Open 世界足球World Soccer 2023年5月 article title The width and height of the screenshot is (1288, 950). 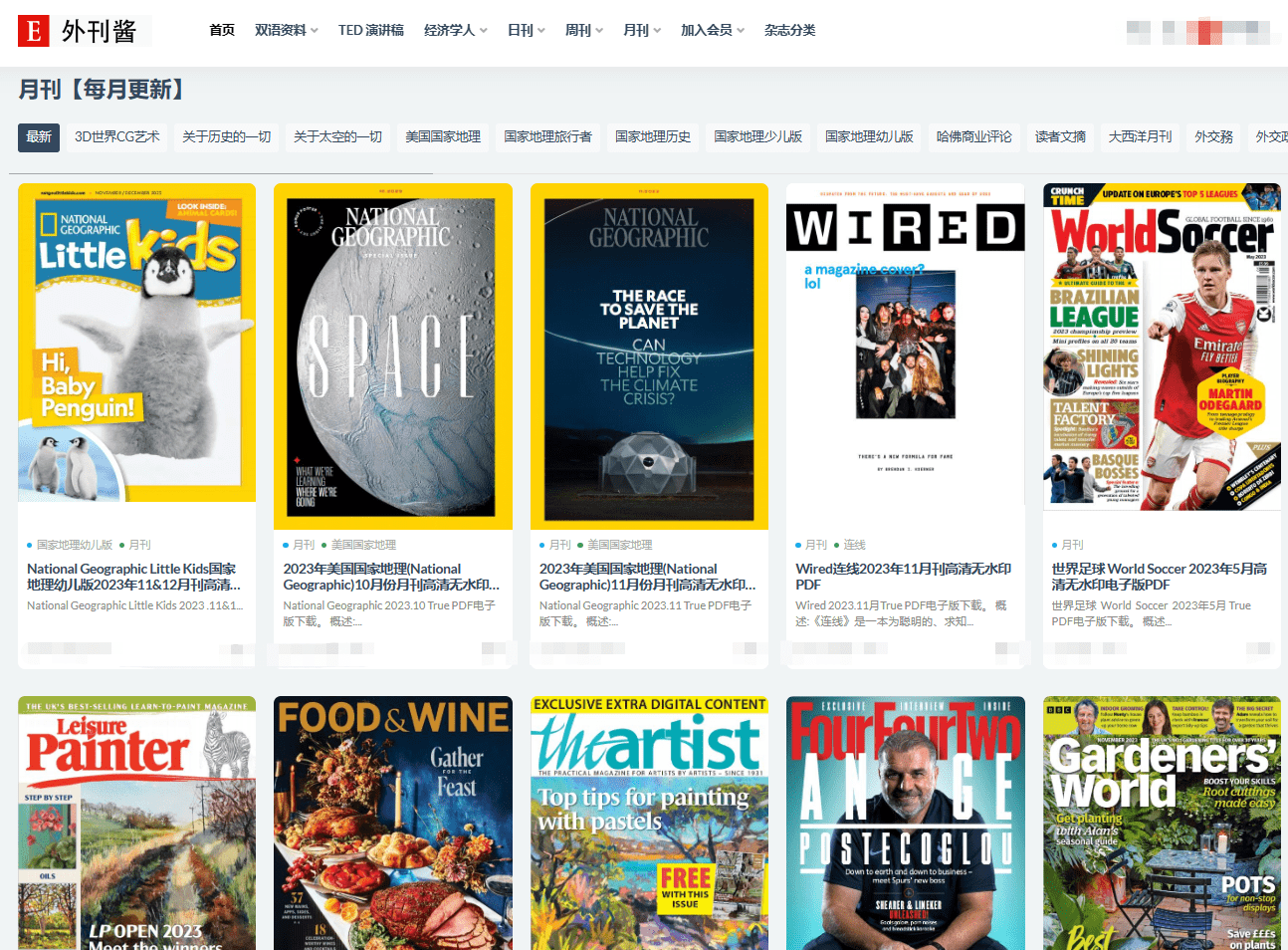coord(1160,577)
